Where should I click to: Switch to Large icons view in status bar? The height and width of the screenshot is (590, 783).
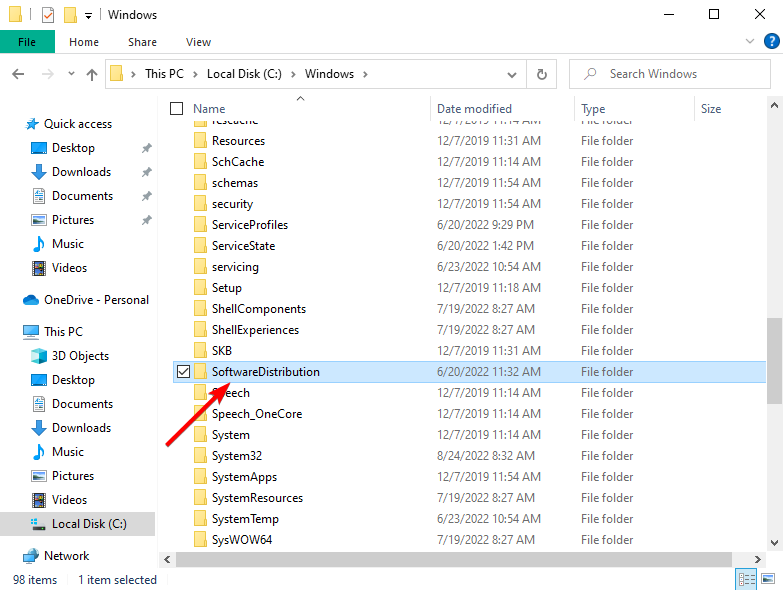pos(768,579)
